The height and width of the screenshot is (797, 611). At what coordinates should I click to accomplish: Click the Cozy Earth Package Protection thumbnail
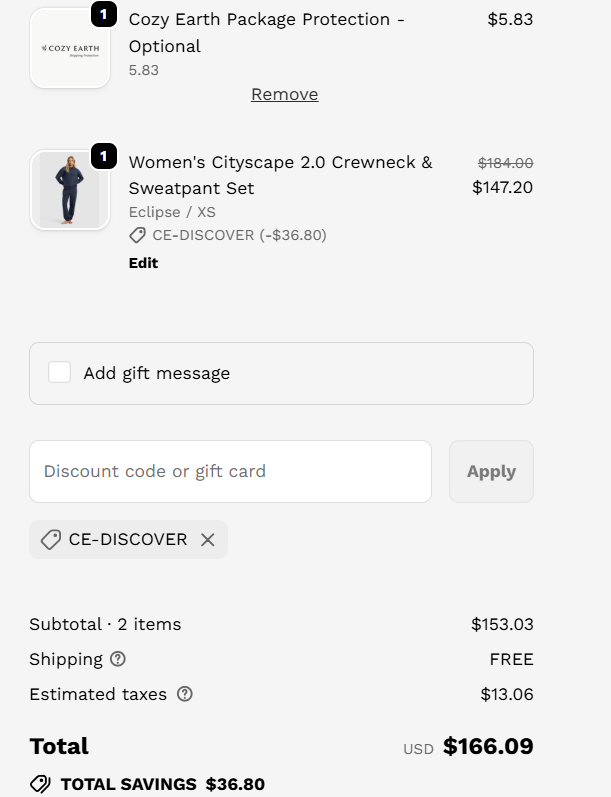coord(70,49)
